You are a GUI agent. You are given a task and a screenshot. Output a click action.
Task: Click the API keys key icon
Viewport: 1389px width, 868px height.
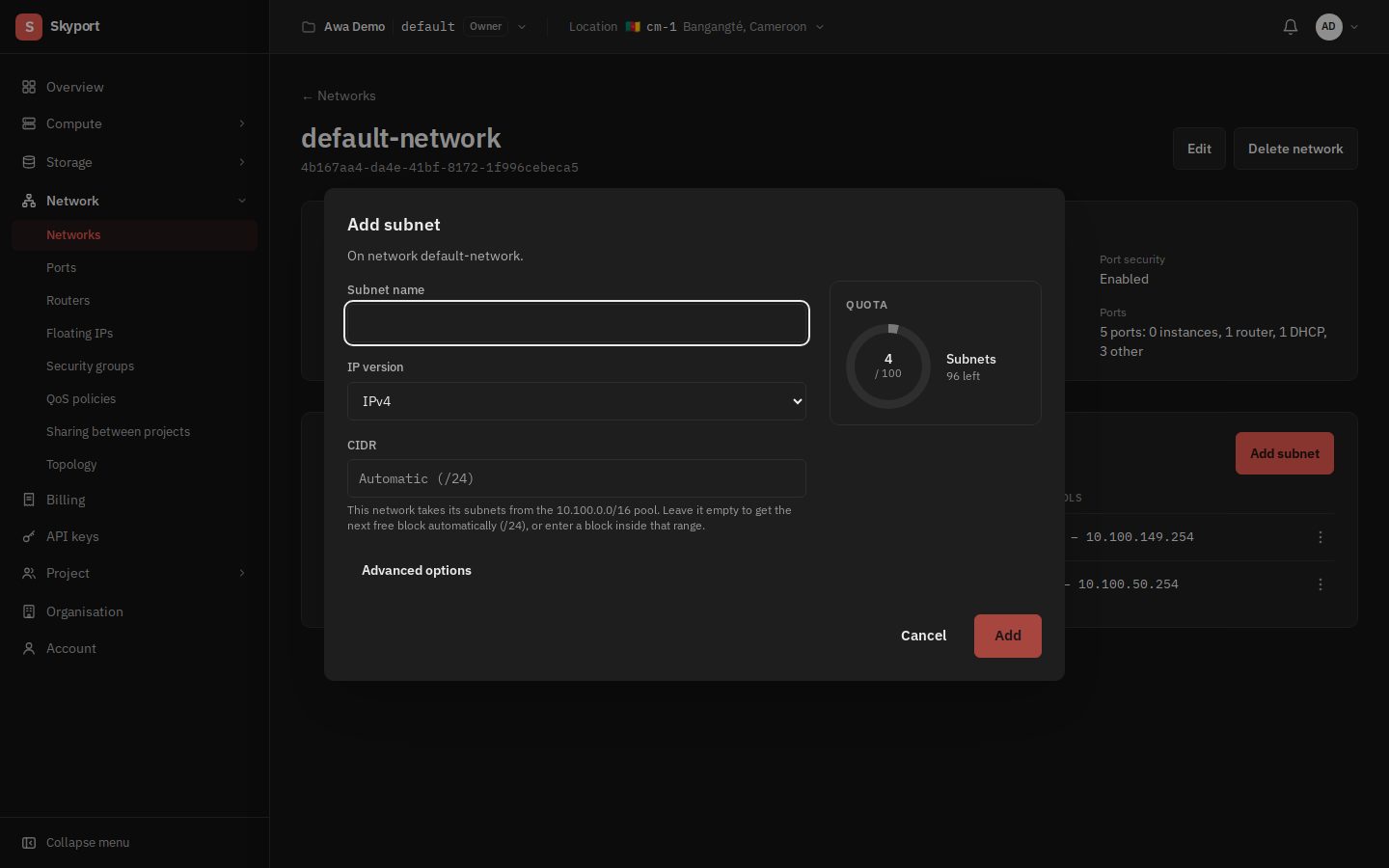tap(29, 536)
